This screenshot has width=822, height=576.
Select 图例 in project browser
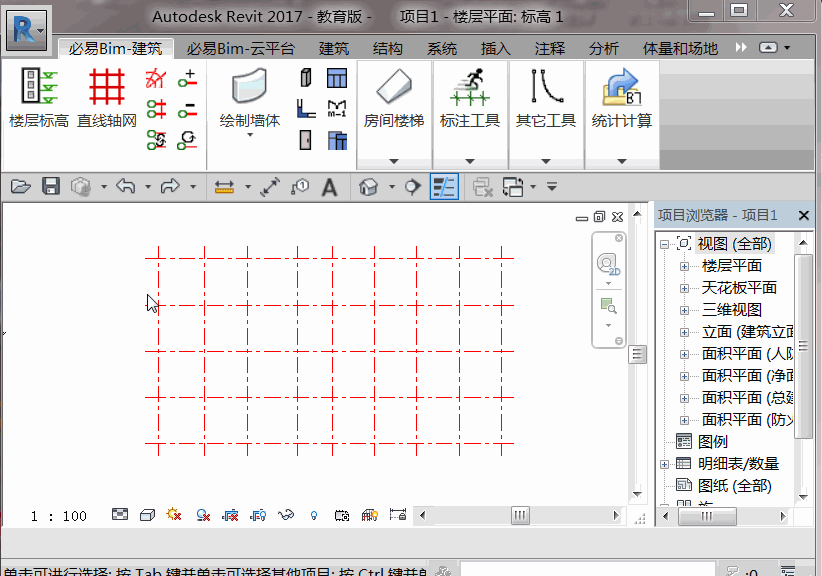(x=712, y=442)
